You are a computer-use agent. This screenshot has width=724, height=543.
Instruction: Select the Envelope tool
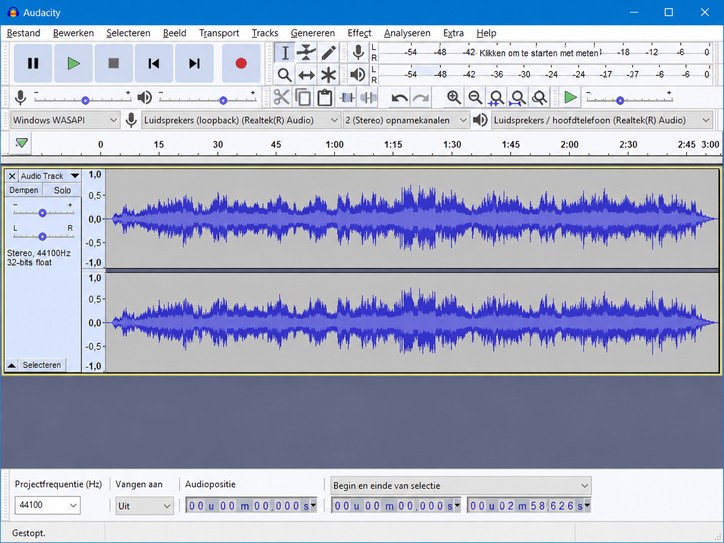[x=306, y=53]
